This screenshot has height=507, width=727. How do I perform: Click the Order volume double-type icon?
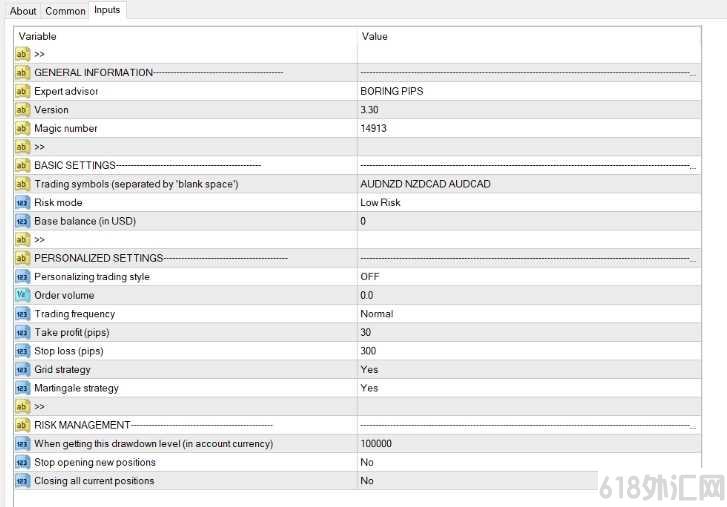[x=22, y=295]
